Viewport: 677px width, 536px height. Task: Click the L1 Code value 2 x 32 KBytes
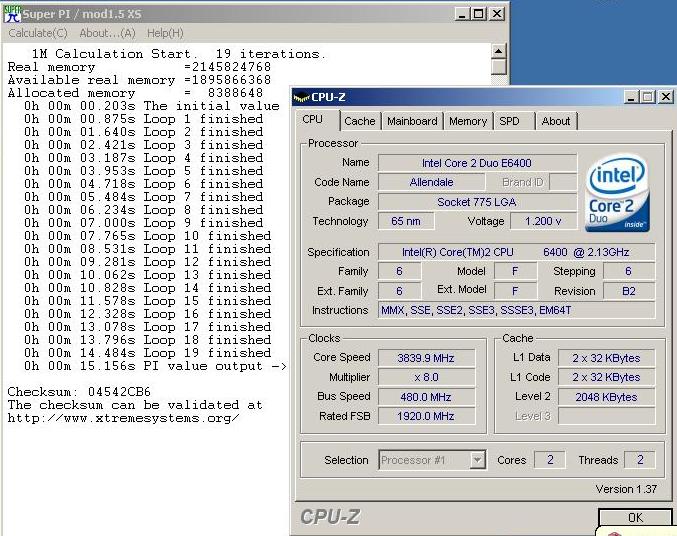606,377
